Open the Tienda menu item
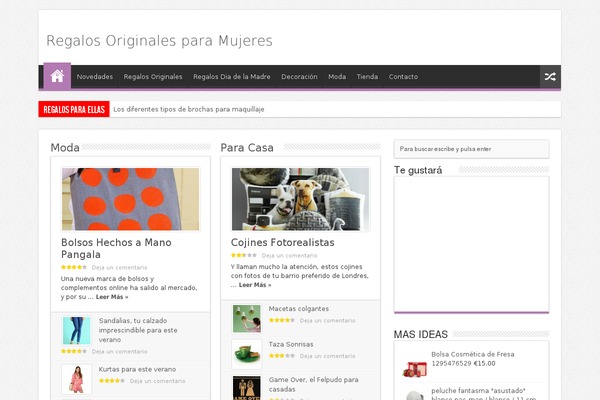Image resolution: width=600 pixels, height=400 pixels. 367,77
